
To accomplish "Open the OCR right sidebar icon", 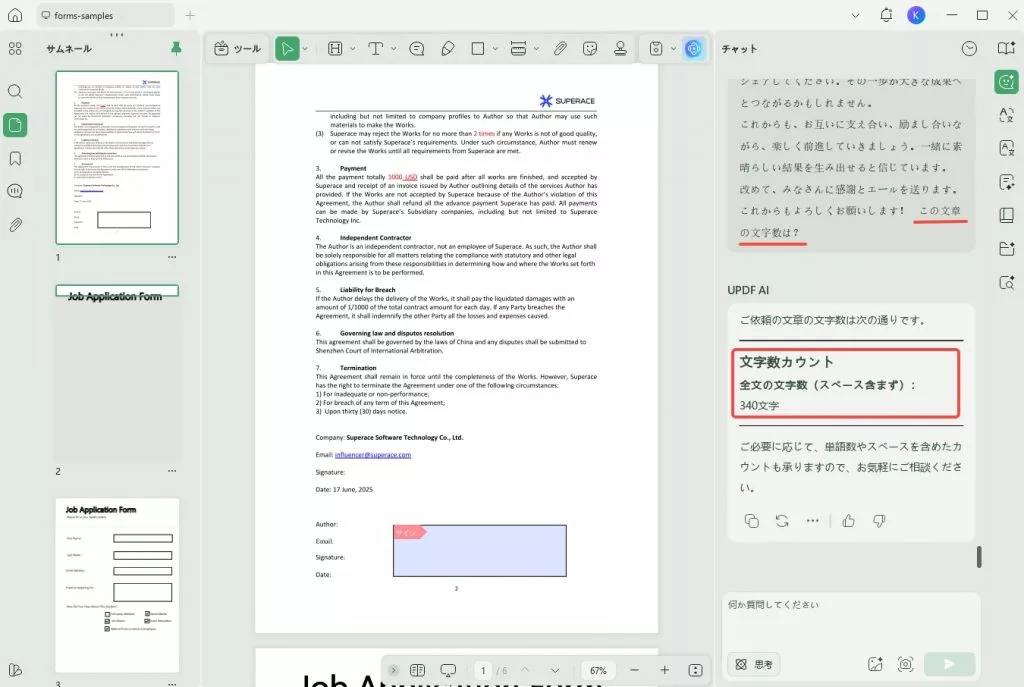I will click(x=1006, y=148).
